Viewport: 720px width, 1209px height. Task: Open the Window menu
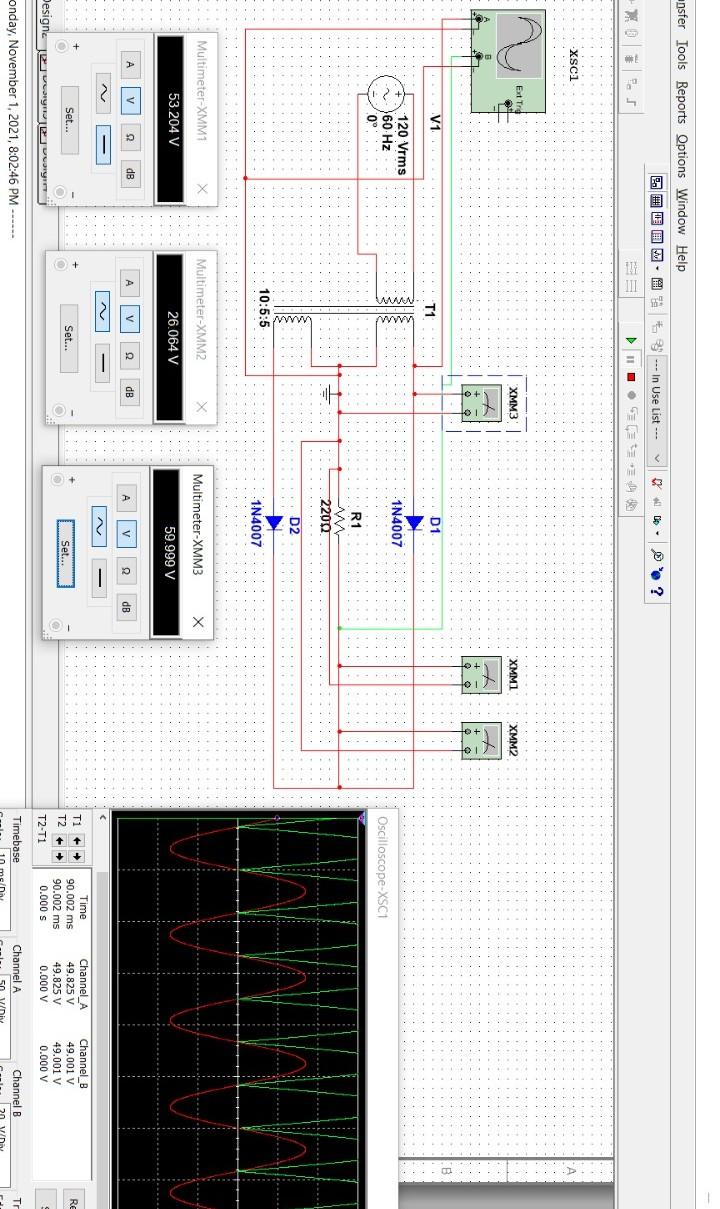coord(681,210)
